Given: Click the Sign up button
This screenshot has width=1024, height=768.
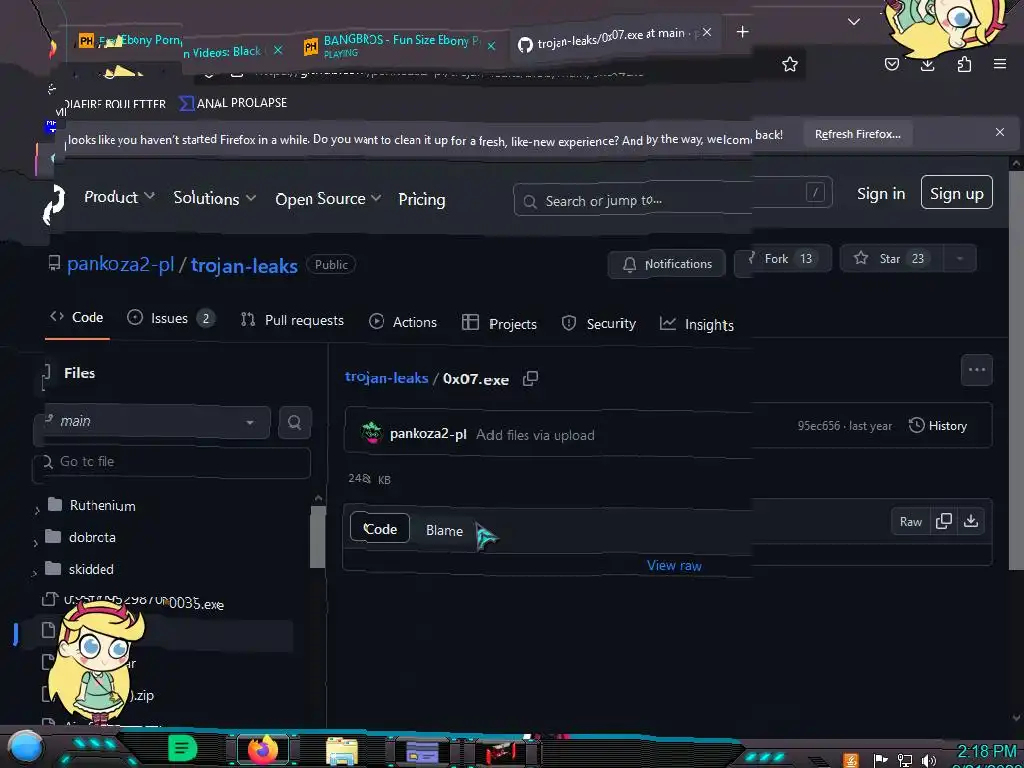Looking at the screenshot, I should click(957, 193).
